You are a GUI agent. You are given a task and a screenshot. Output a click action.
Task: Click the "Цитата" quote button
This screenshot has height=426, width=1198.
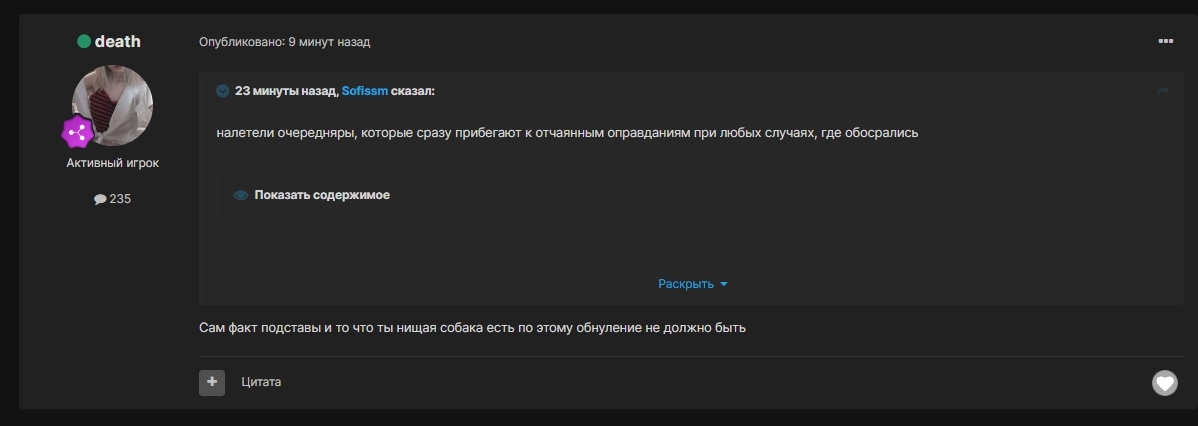tap(261, 382)
